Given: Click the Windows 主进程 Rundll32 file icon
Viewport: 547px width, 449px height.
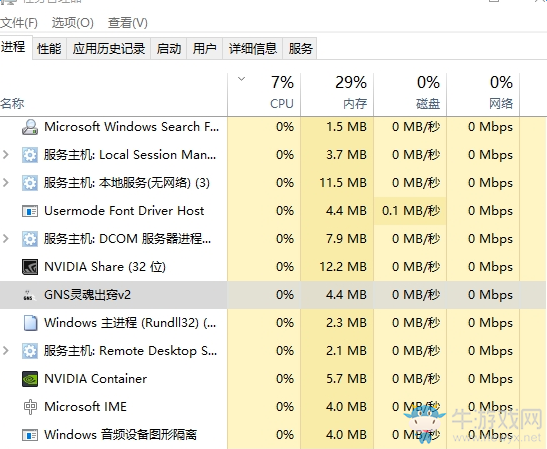Looking at the screenshot, I should [x=30, y=323].
